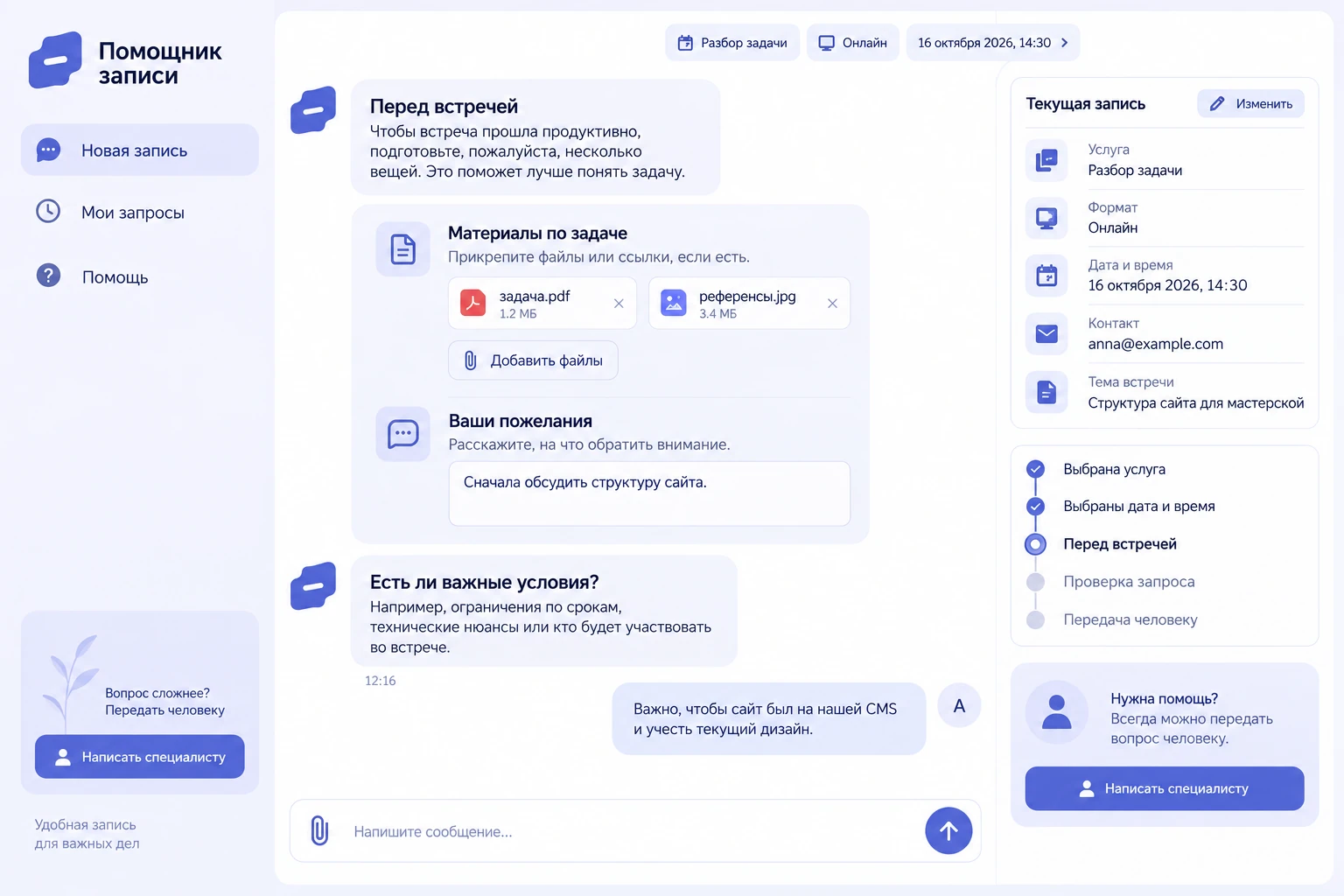Click the anna@example.com contact value

(1156, 344)
